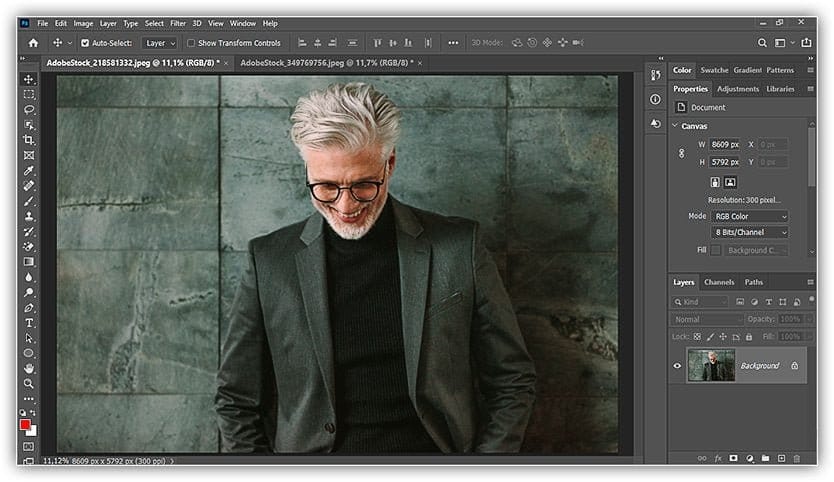Image resolution: width=834 pixels, height=482 pixels.
Task: Select the Hand tool
Action: 29,368
